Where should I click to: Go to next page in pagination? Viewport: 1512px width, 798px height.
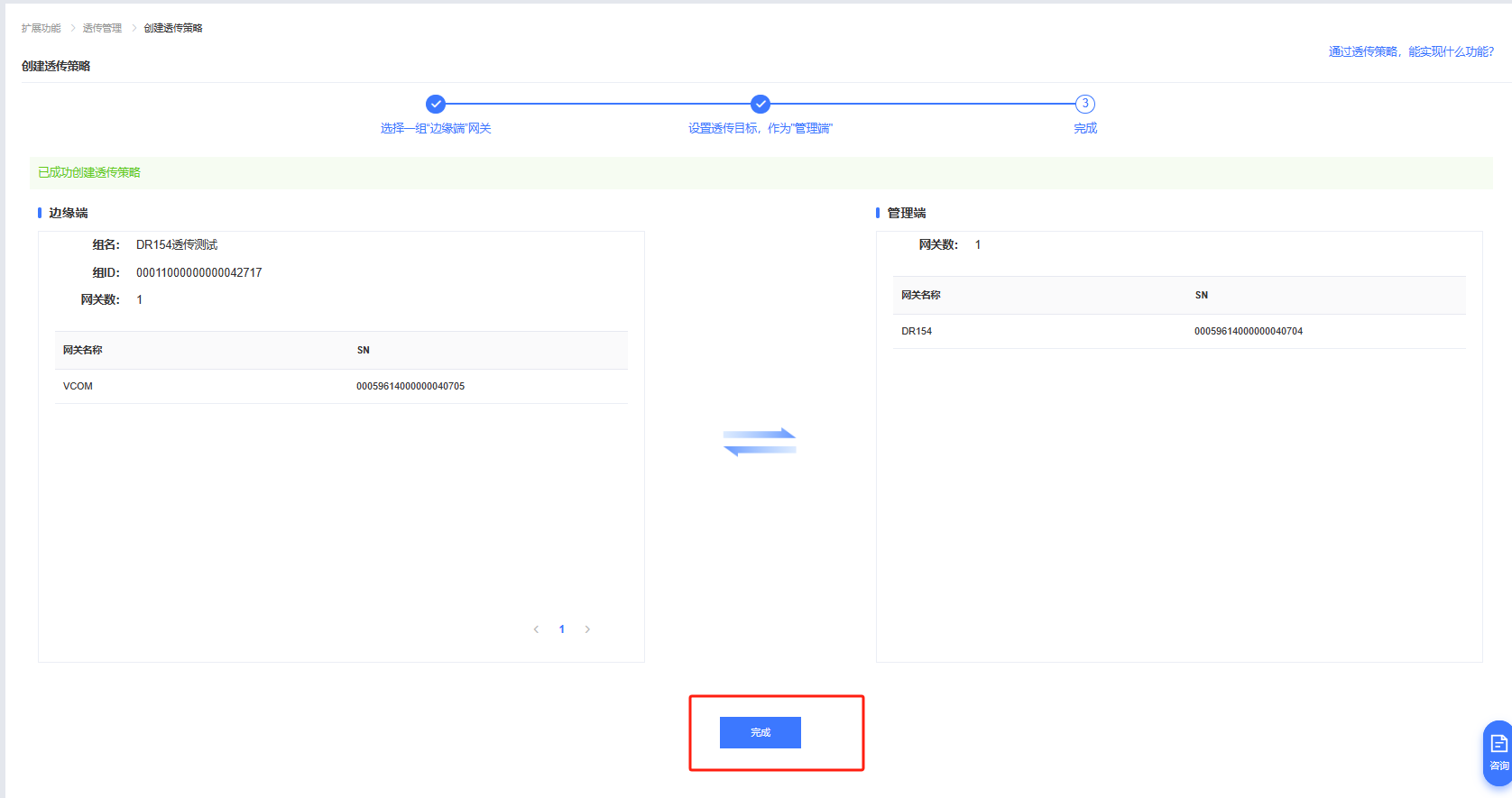[587, 629]
